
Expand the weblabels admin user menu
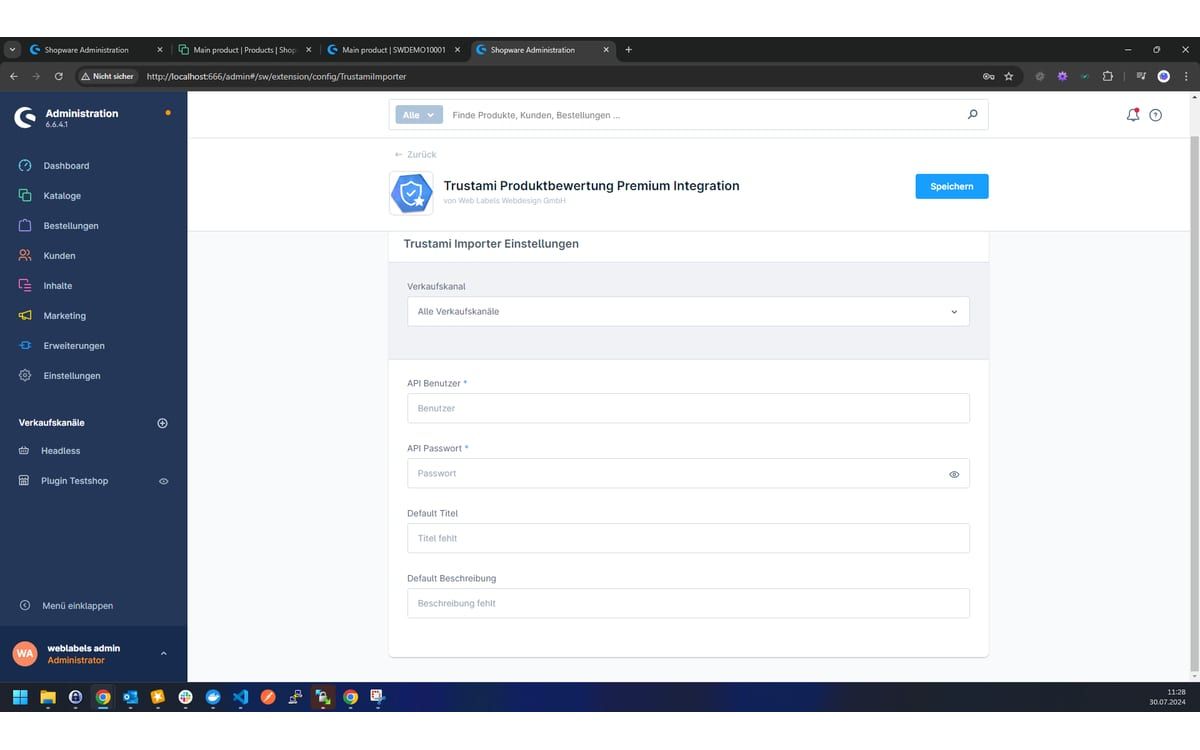click(163, 654)
